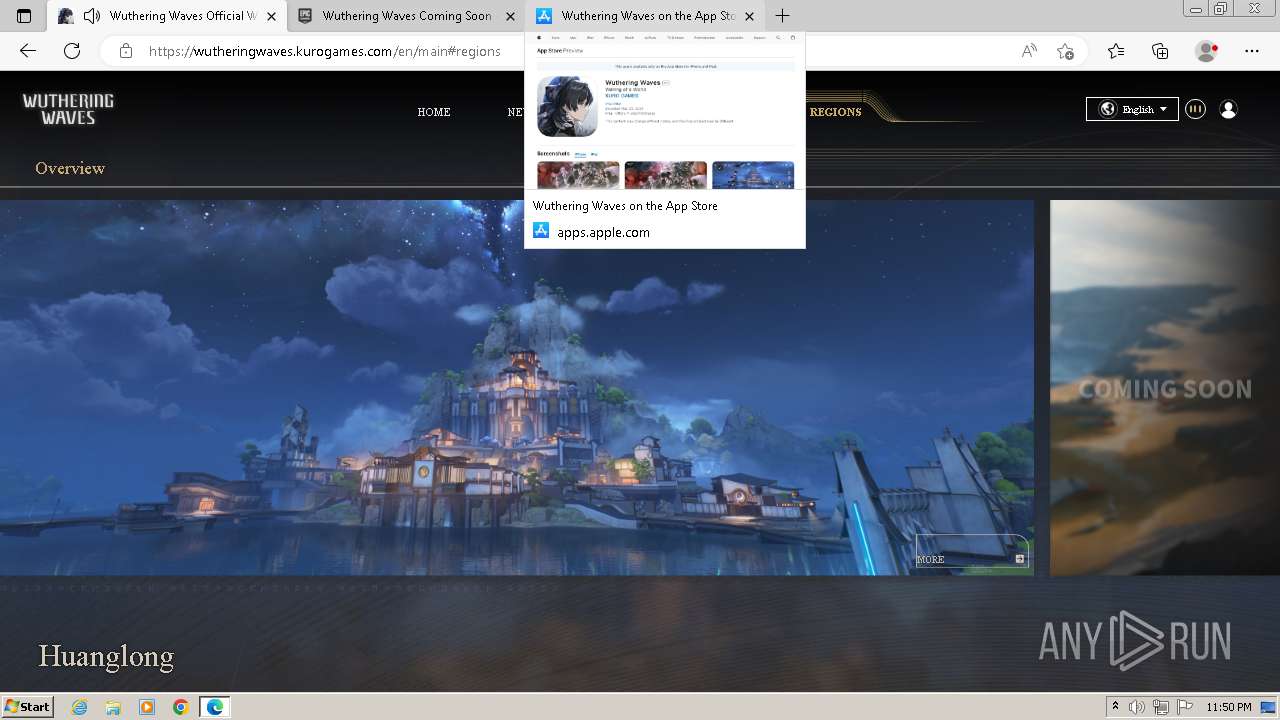This screenshot has height=720, width=1280.
Task: Launch Internet Explorer from taskbar
Action: pyautogui.click(x=79, y=707)
